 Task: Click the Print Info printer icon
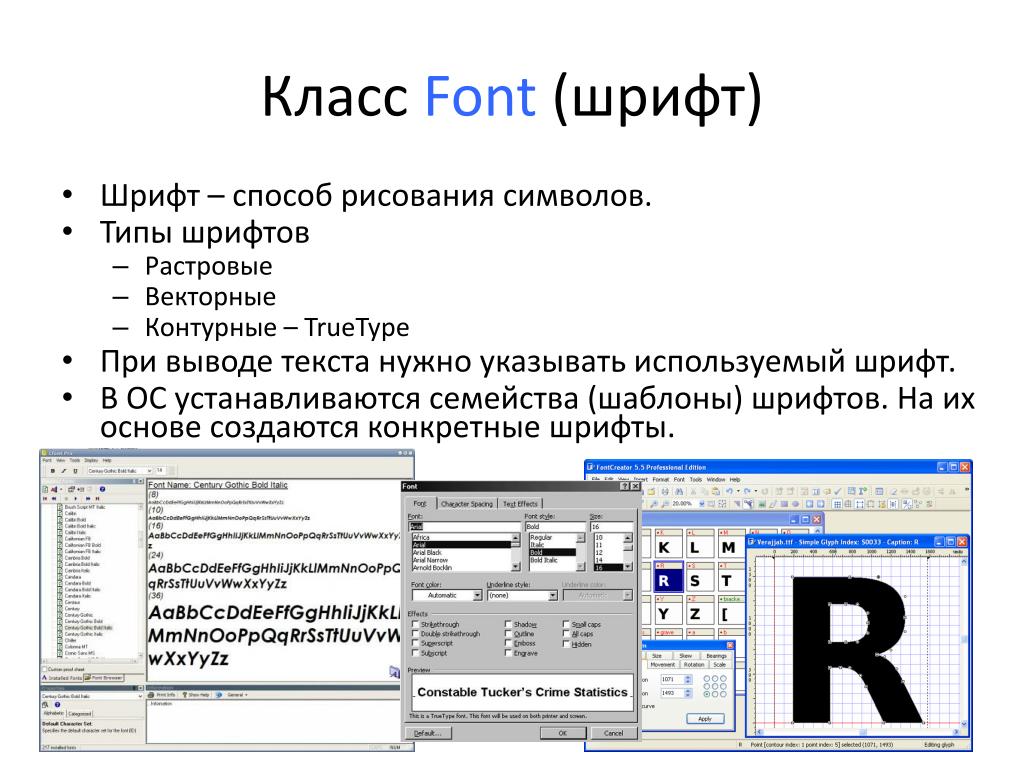(x=152, y=695)
